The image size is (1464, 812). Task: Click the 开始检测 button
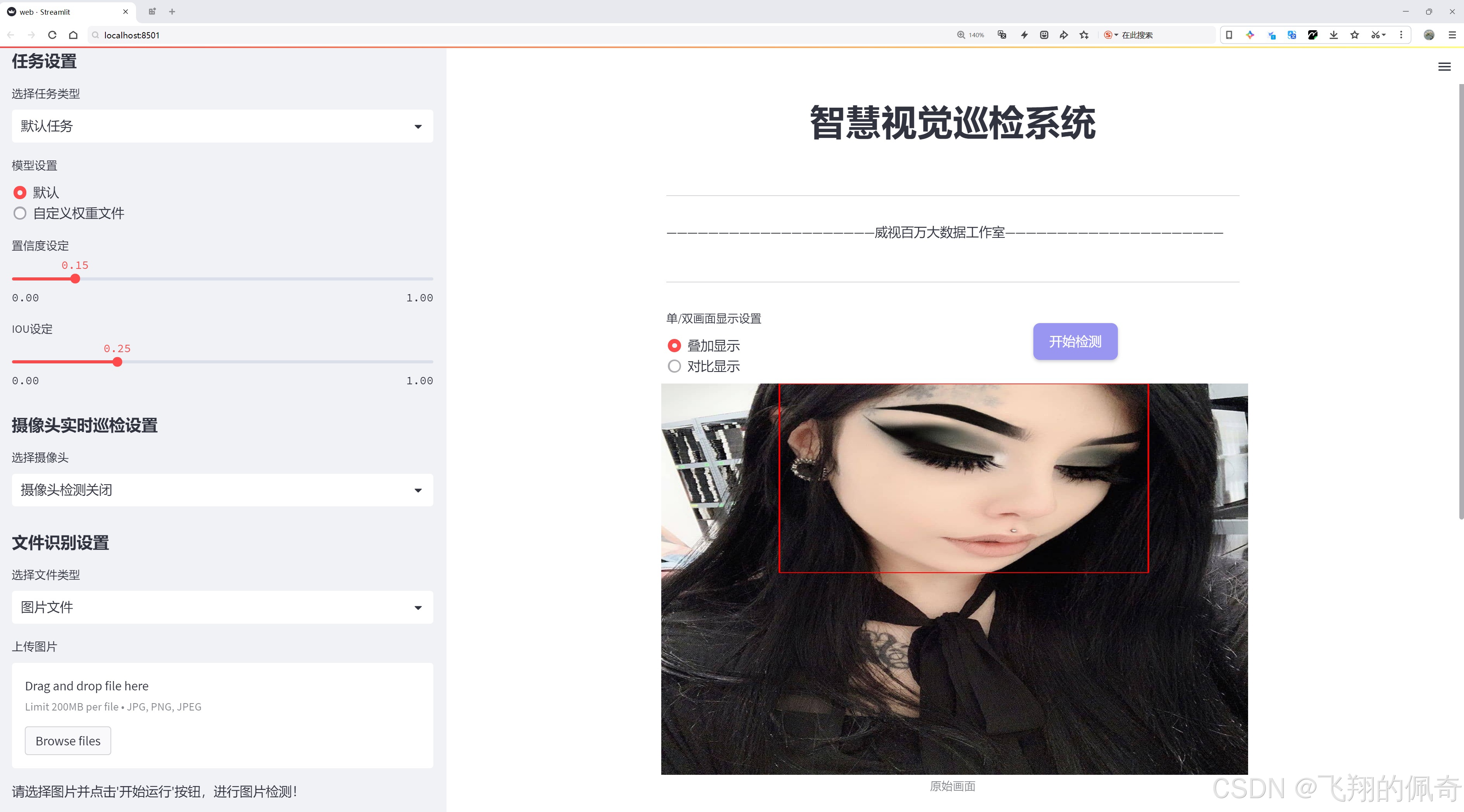pos(1075,341)
